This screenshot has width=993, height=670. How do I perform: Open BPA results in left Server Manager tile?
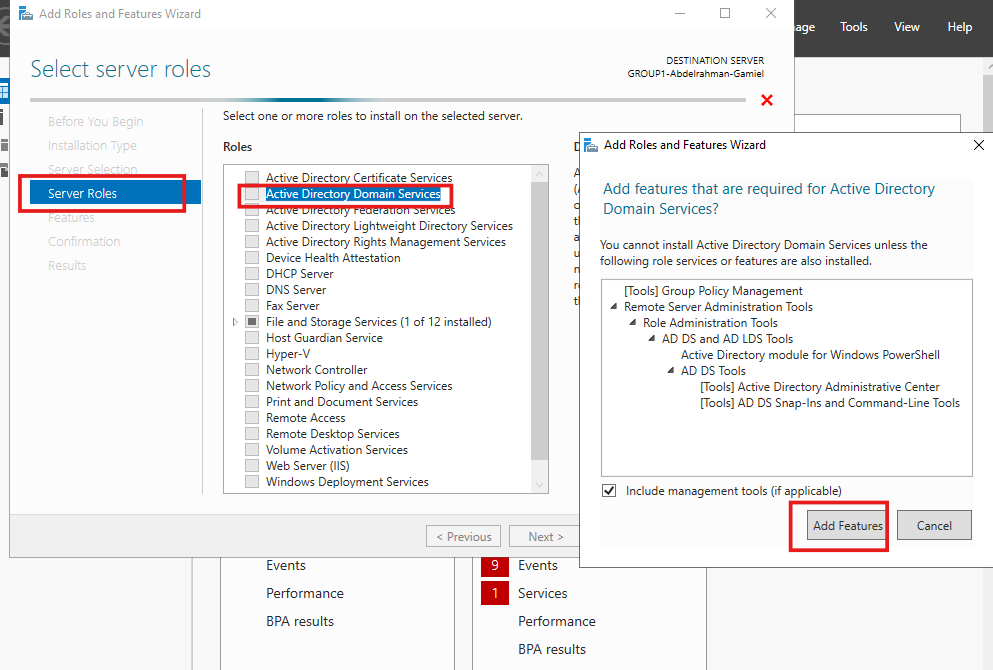pos(300,621)
